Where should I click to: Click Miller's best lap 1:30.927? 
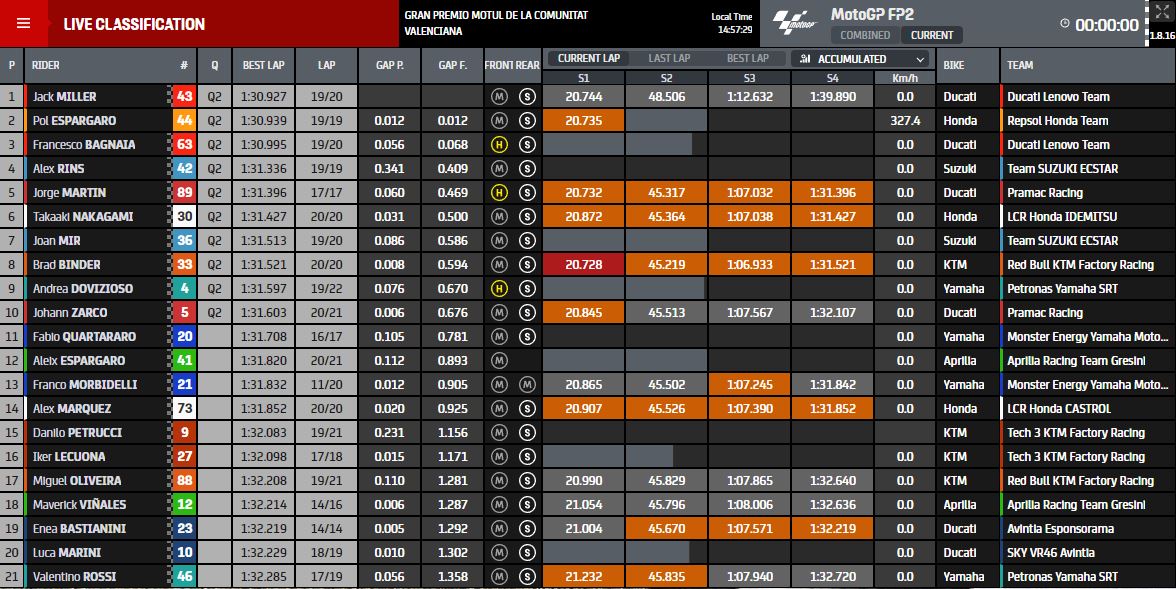[x=263, y=97]
